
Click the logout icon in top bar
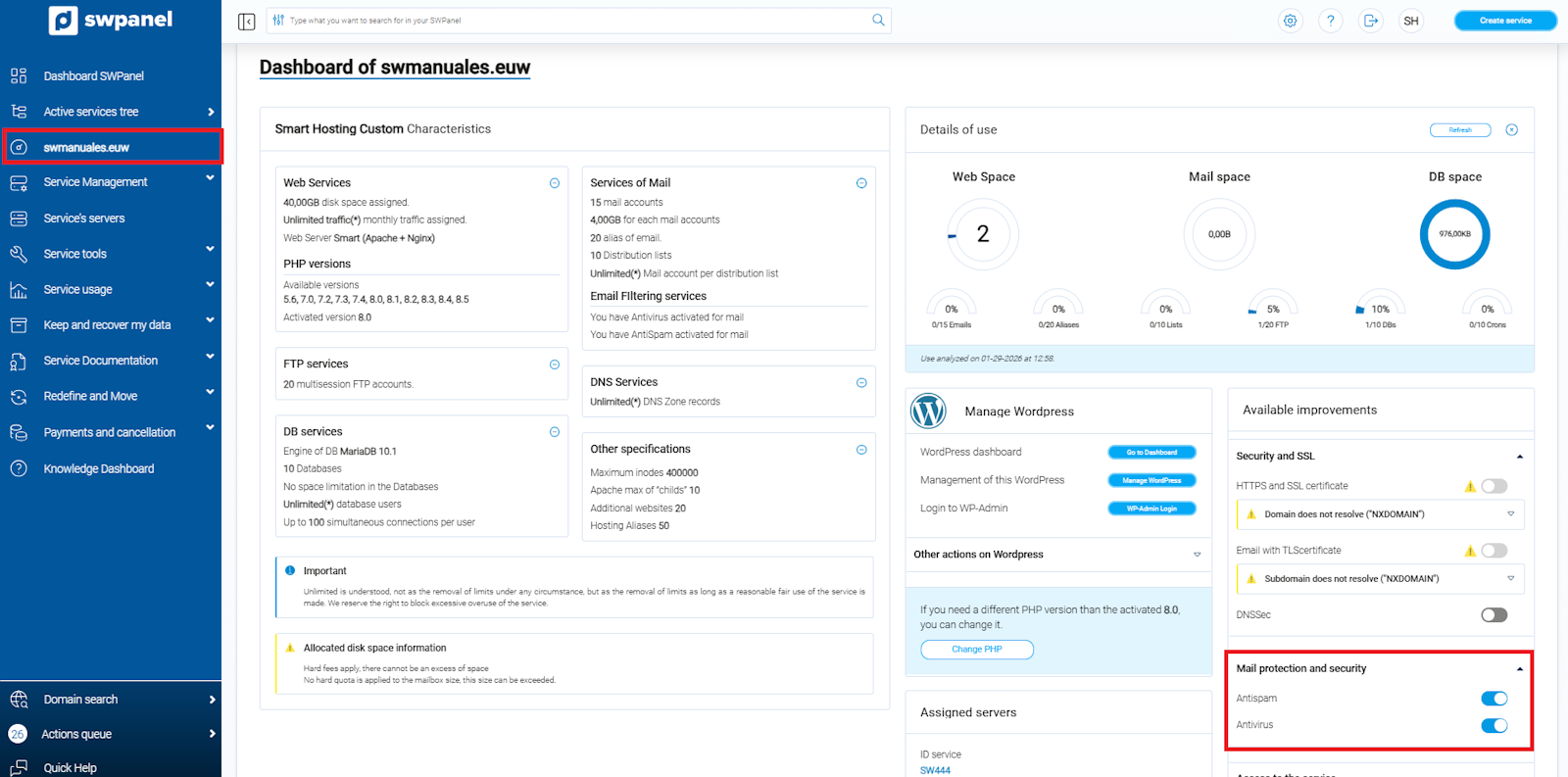pos(1371,21)
